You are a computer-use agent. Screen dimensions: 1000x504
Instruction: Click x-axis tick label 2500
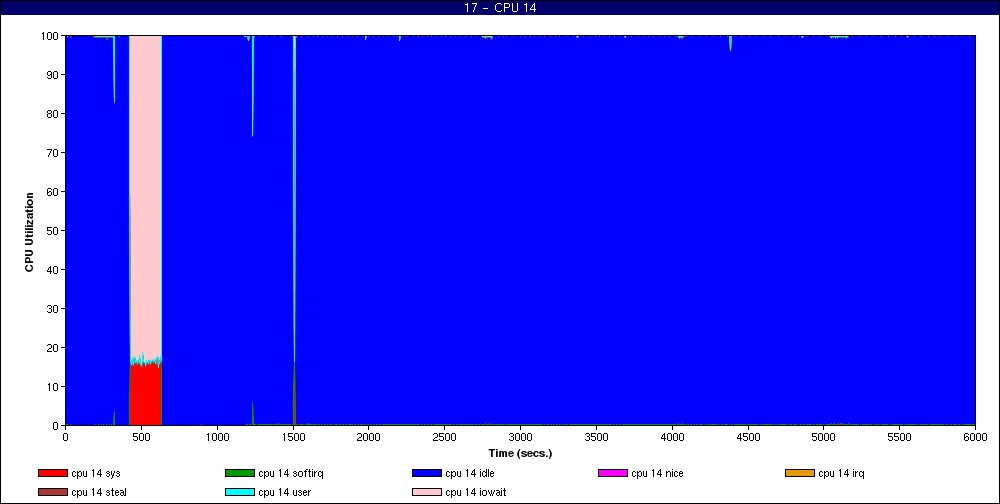pyautogui.click(x=445, y=437)
